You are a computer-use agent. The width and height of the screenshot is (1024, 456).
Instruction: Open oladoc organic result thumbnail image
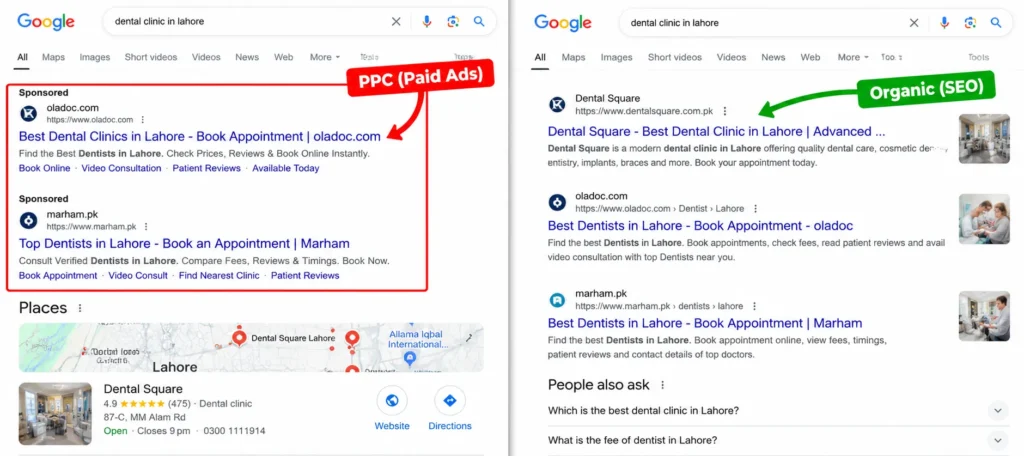tap(984, 219)
